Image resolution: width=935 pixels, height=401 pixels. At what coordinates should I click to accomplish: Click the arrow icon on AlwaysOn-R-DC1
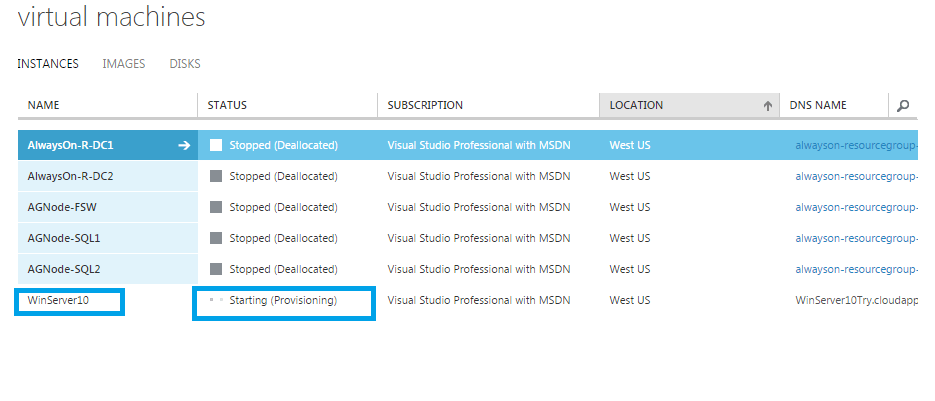[x=184, y=145]
